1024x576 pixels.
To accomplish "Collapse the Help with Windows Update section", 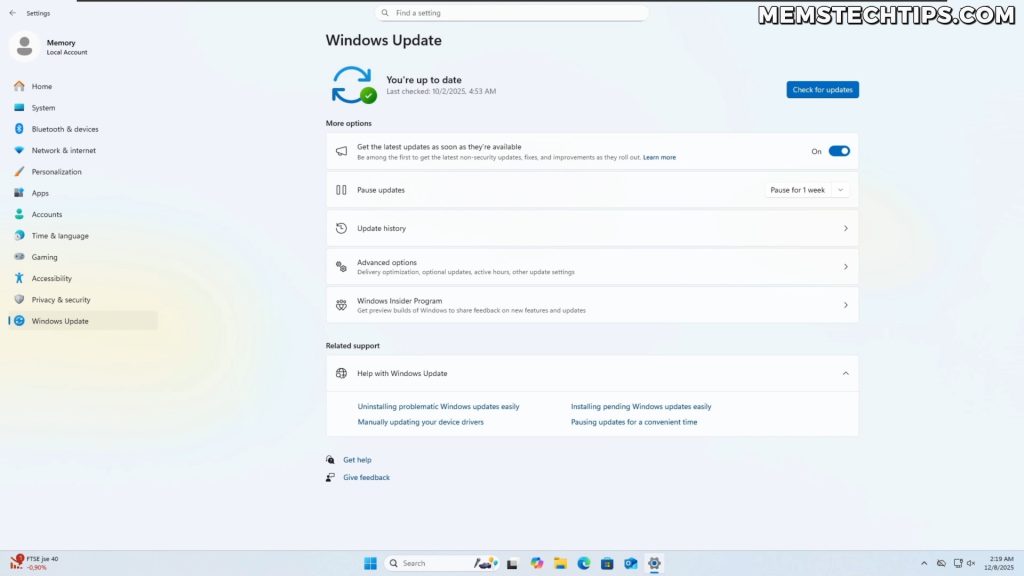I will click(x=845, y=372).
